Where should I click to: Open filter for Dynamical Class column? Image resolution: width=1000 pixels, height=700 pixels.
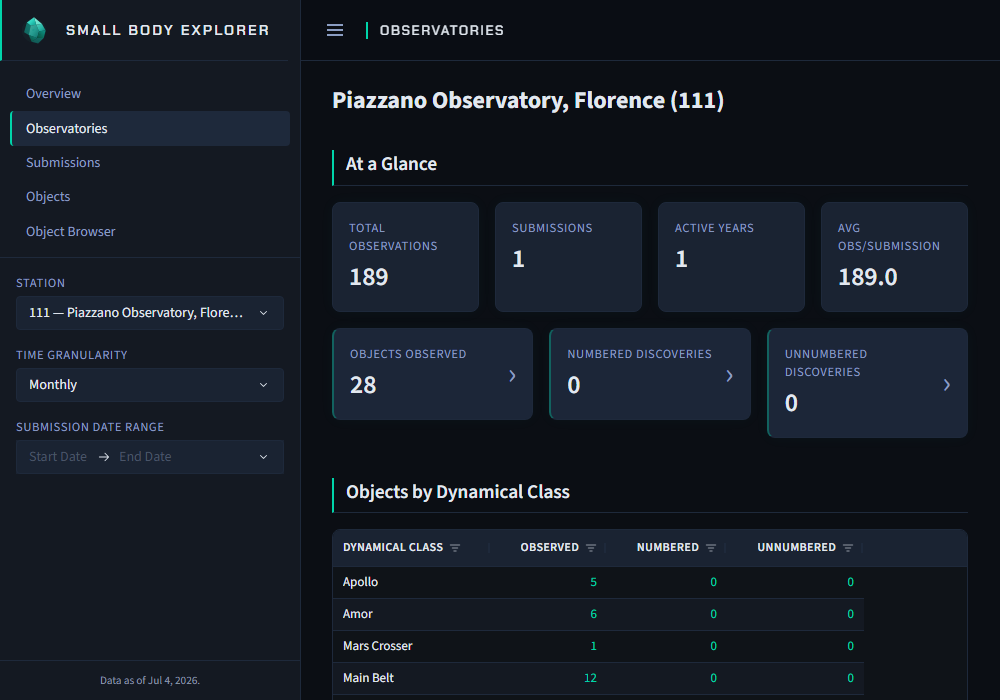click(455, 548)
